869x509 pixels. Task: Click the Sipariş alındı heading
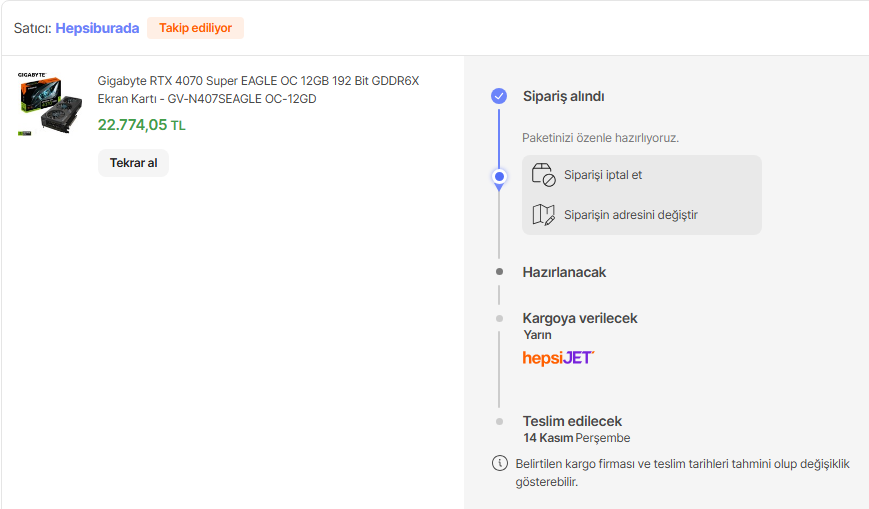click(x=564, y=96)
